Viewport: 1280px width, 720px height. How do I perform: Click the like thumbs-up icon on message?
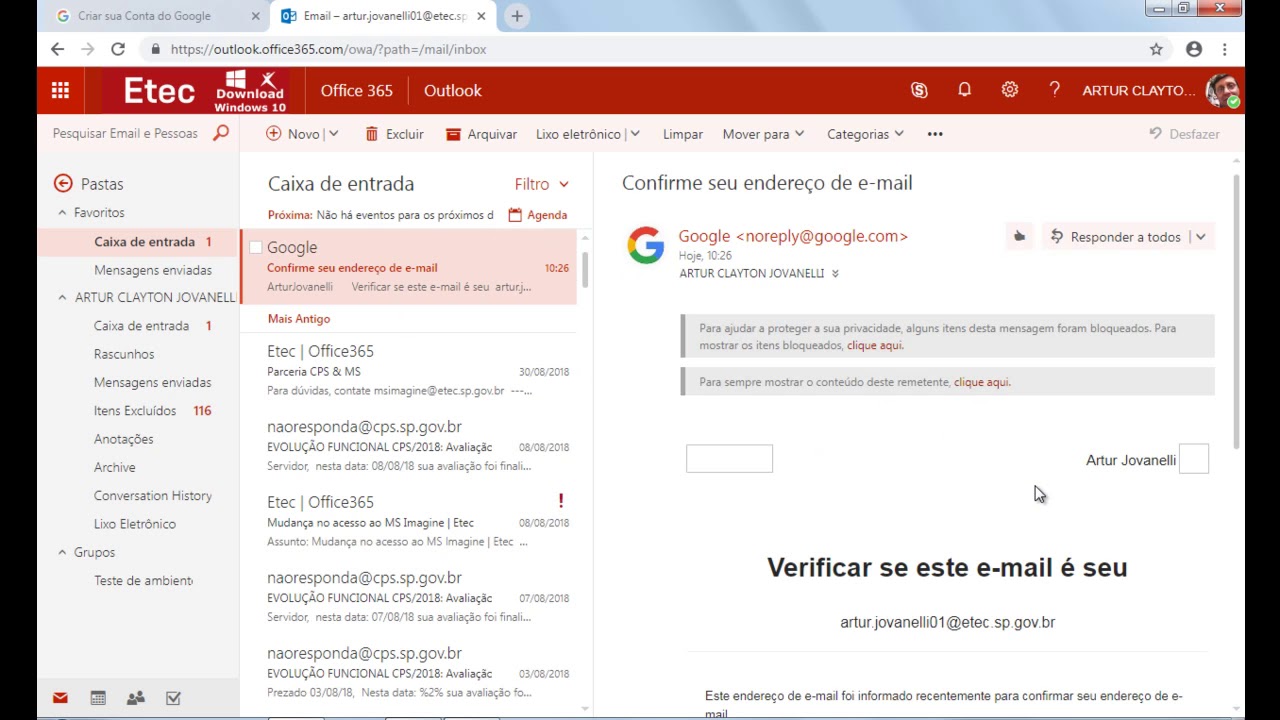[1019, 237]
